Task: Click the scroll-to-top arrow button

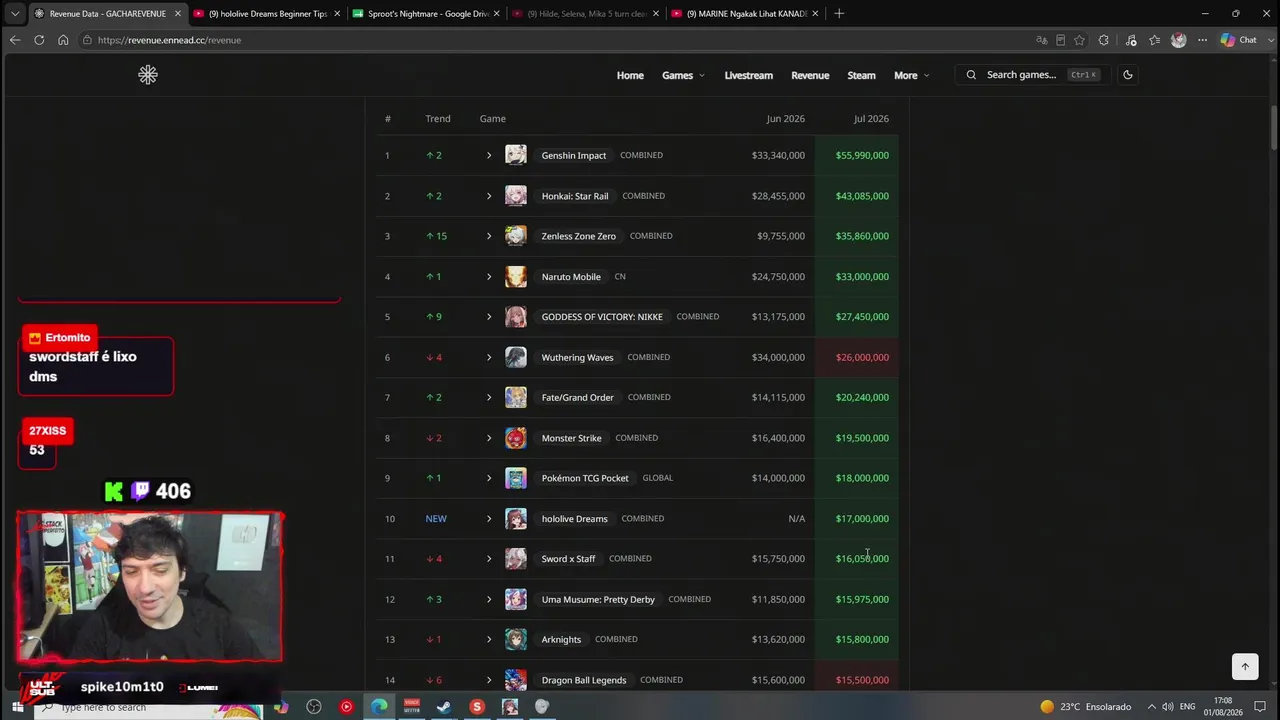Action: (x=1245, y=666)
